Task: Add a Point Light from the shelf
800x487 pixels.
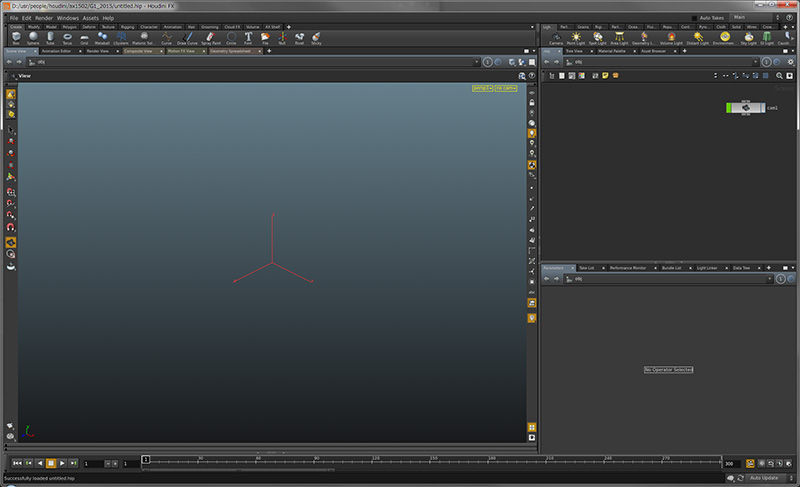Action: point(575,38)
